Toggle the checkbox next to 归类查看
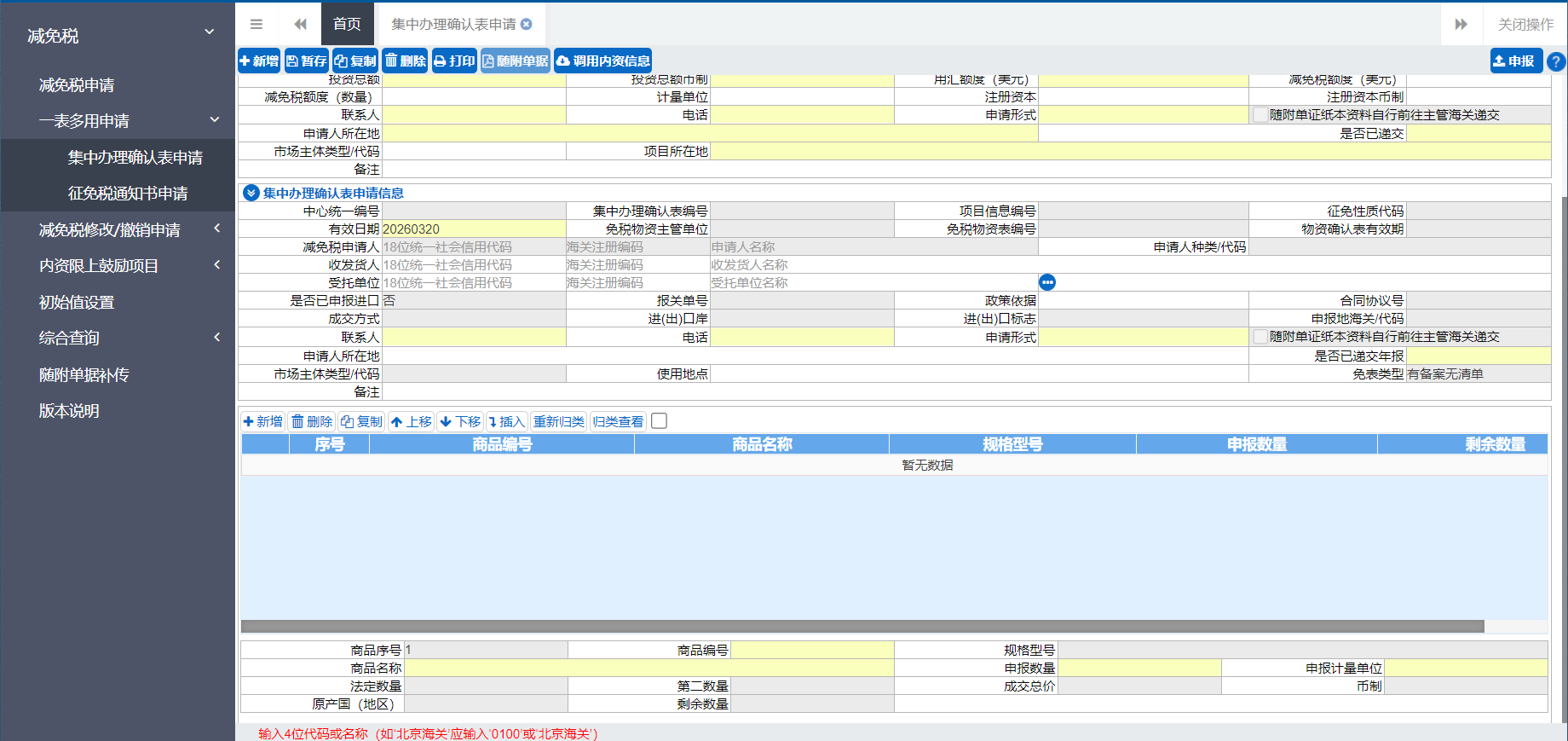The height and width of the screenshot is (741, 1568). 659,421
